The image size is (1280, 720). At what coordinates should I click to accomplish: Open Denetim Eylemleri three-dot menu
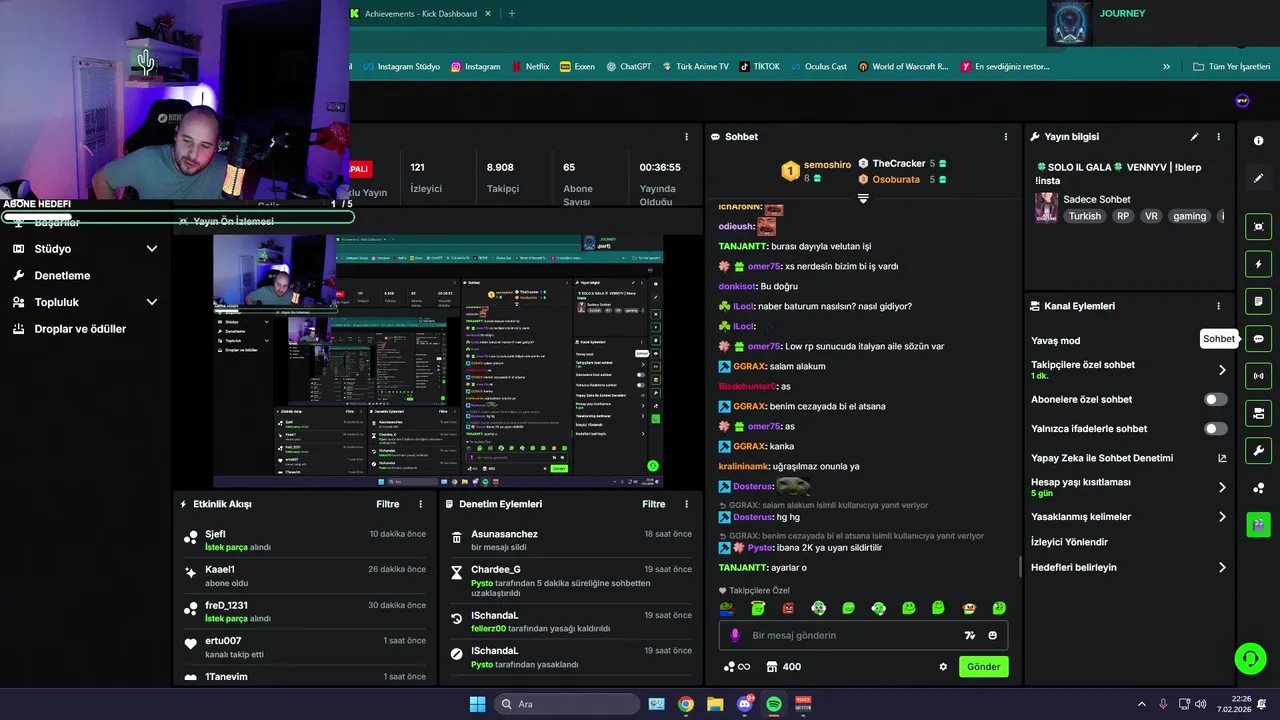686,504
